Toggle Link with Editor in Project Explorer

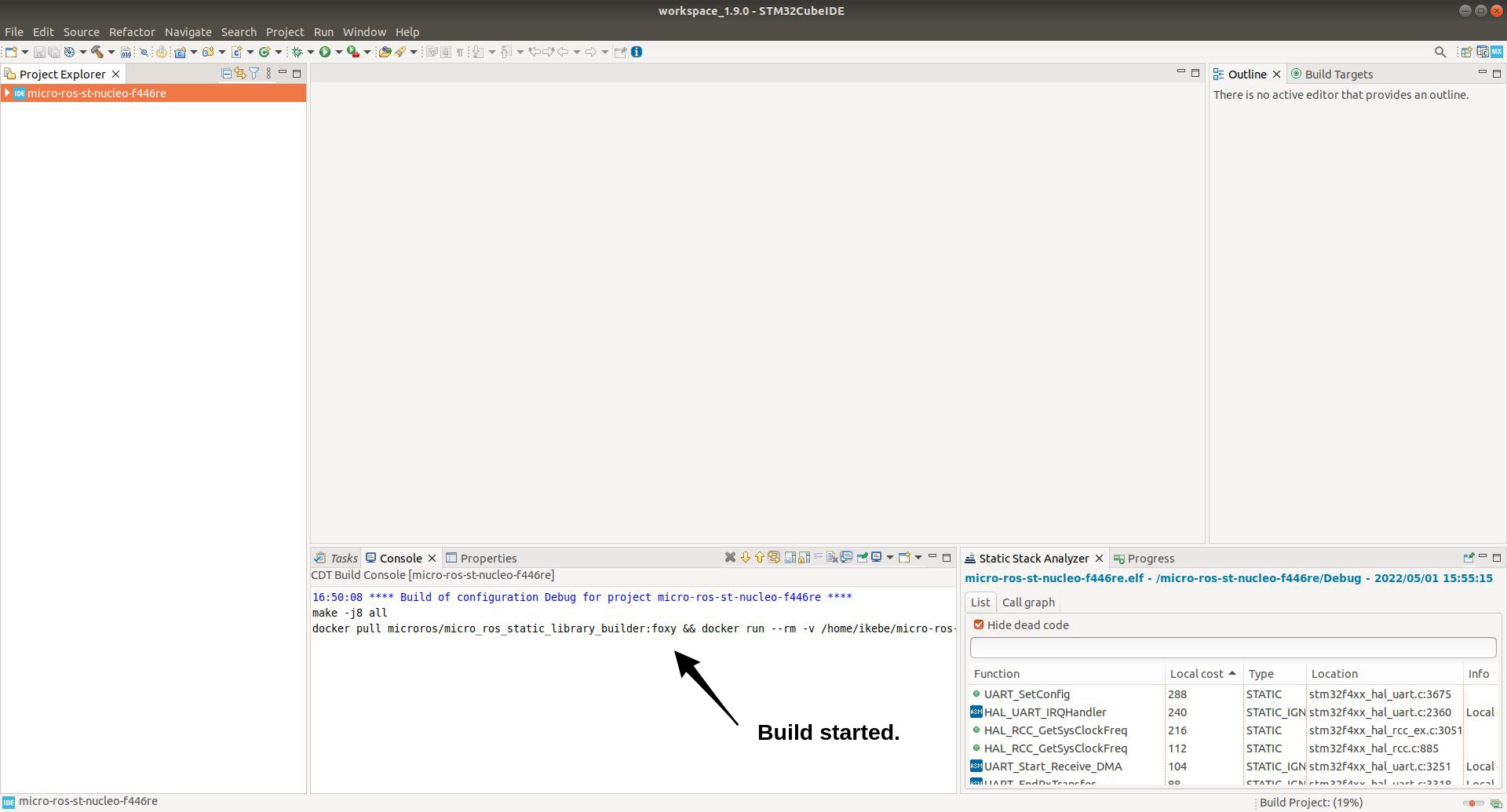click(x=240, y=73)
